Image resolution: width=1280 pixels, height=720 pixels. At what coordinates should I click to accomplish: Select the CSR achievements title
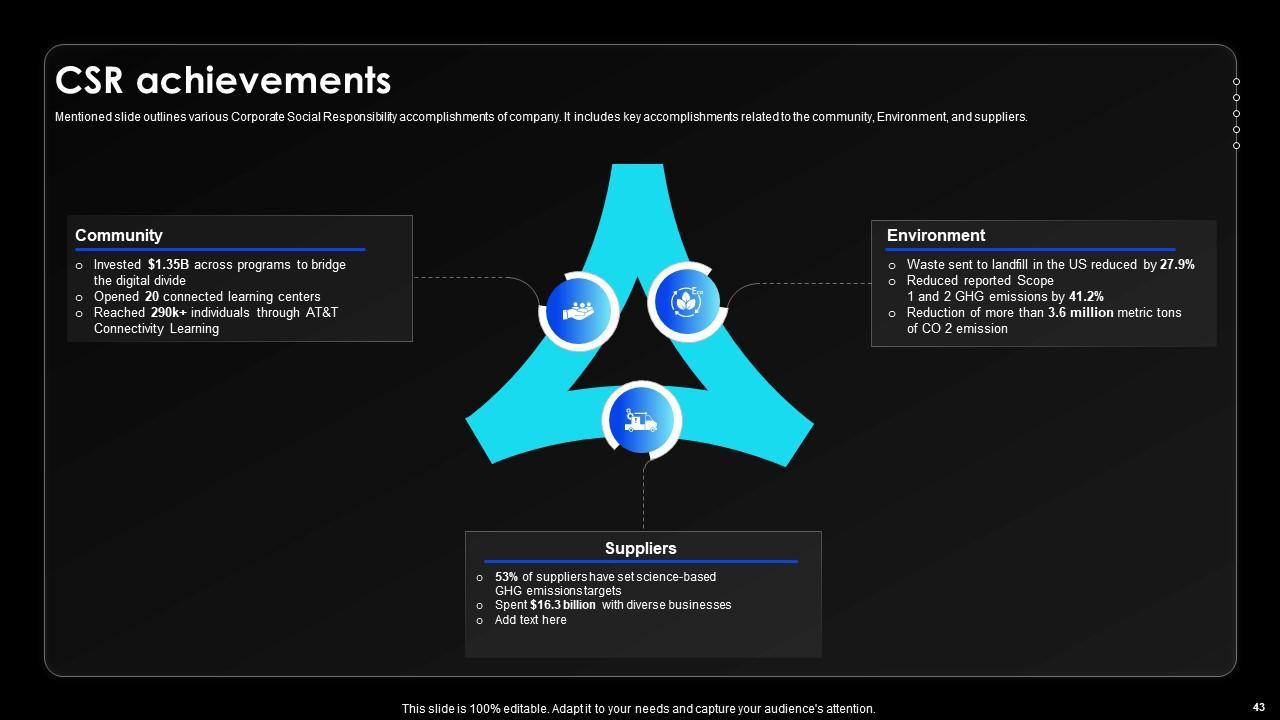coord(223,80)
